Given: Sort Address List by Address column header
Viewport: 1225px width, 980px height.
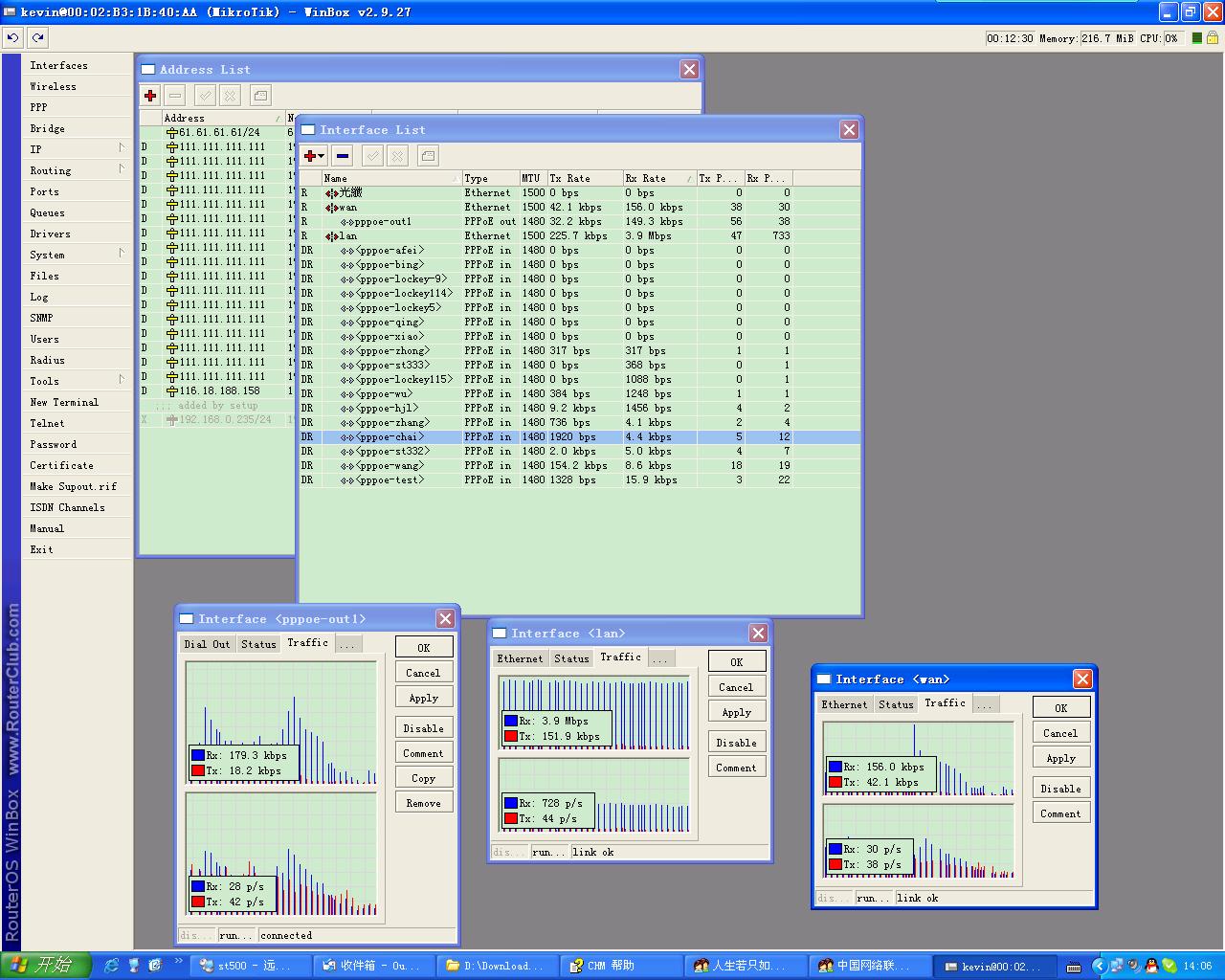Looking at the screenshot, I should point(224,118).
